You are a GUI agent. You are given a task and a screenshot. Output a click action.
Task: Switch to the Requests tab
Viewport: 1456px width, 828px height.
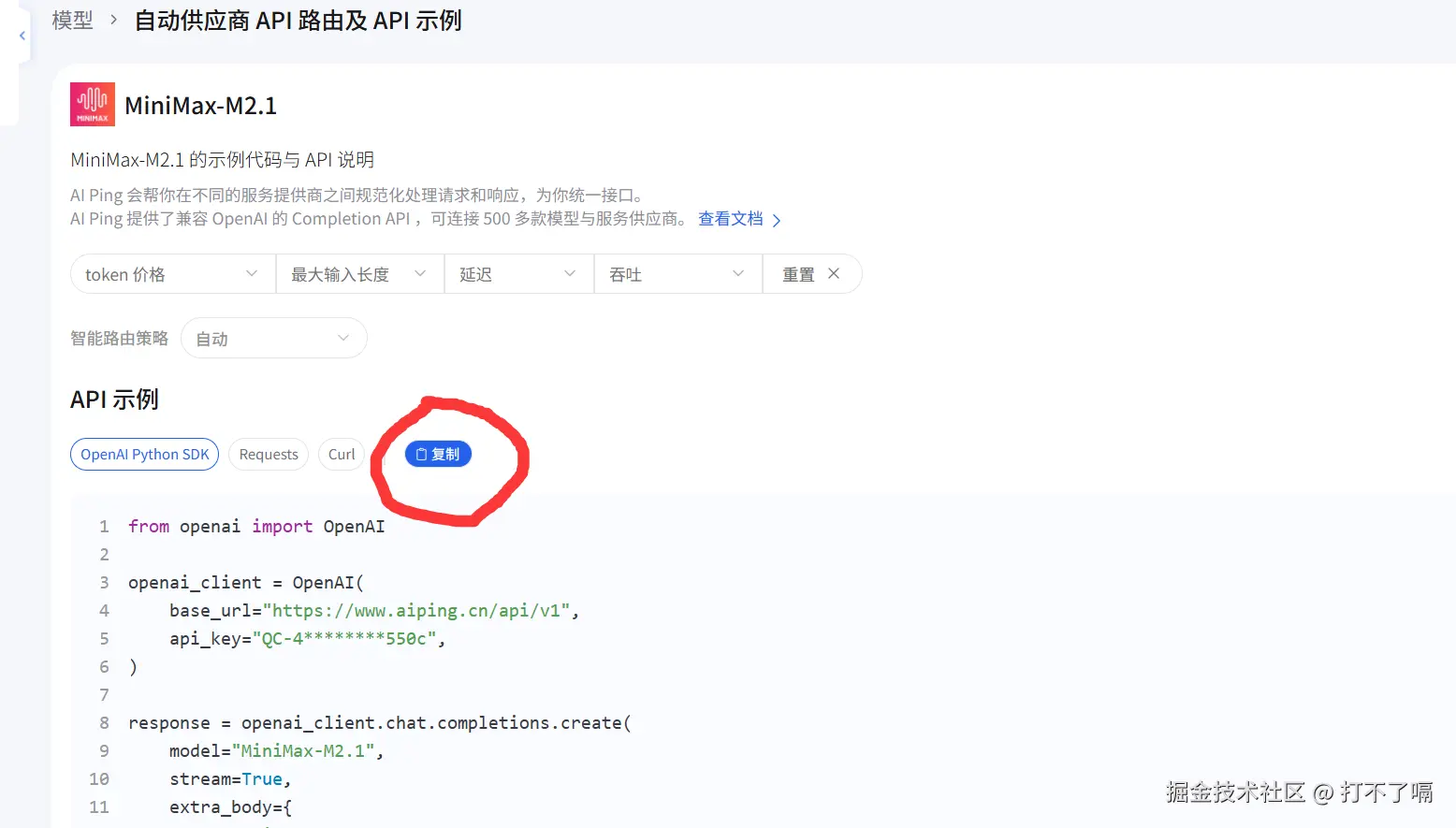click(x=269, y=455)
